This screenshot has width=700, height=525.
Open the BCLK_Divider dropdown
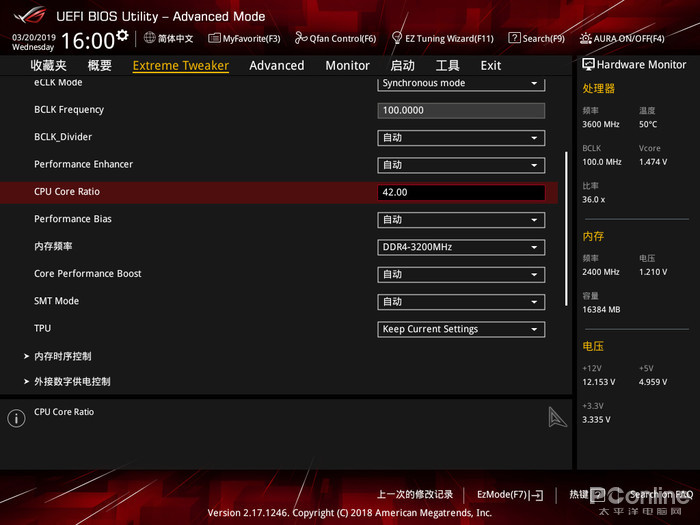461,138
